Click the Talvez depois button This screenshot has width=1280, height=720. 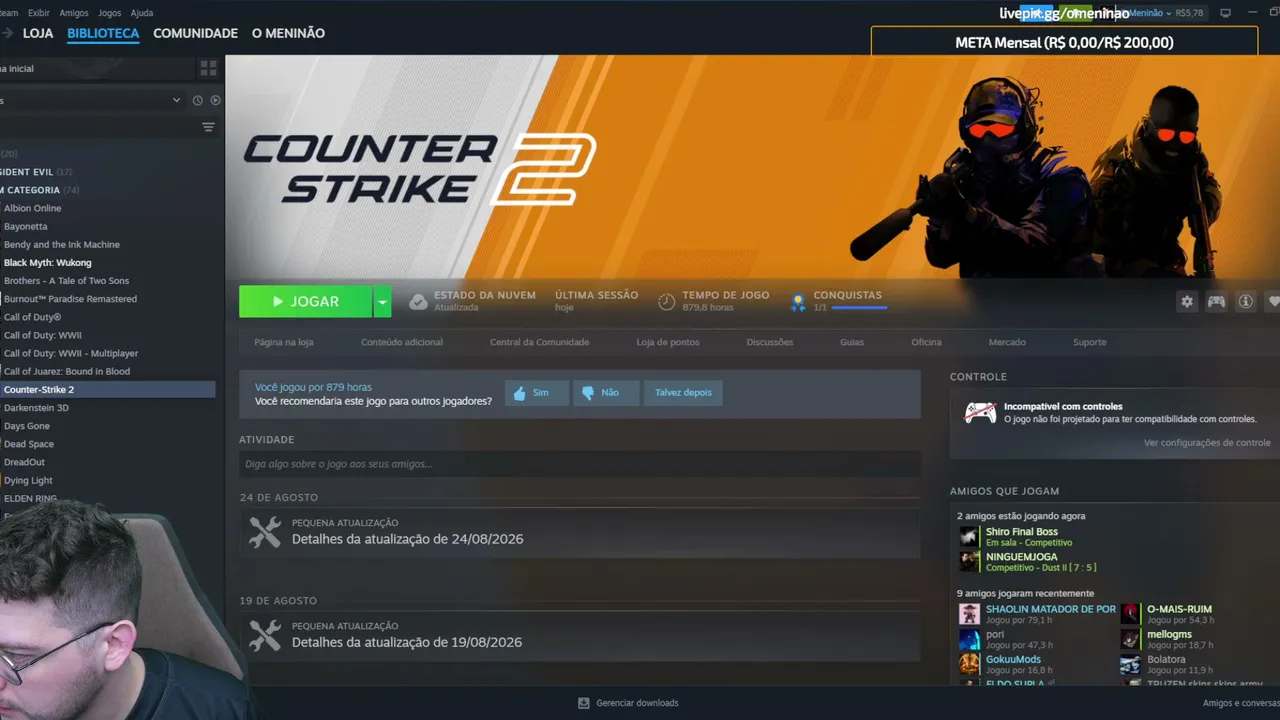pyautogui.click(x=683, y=393)
